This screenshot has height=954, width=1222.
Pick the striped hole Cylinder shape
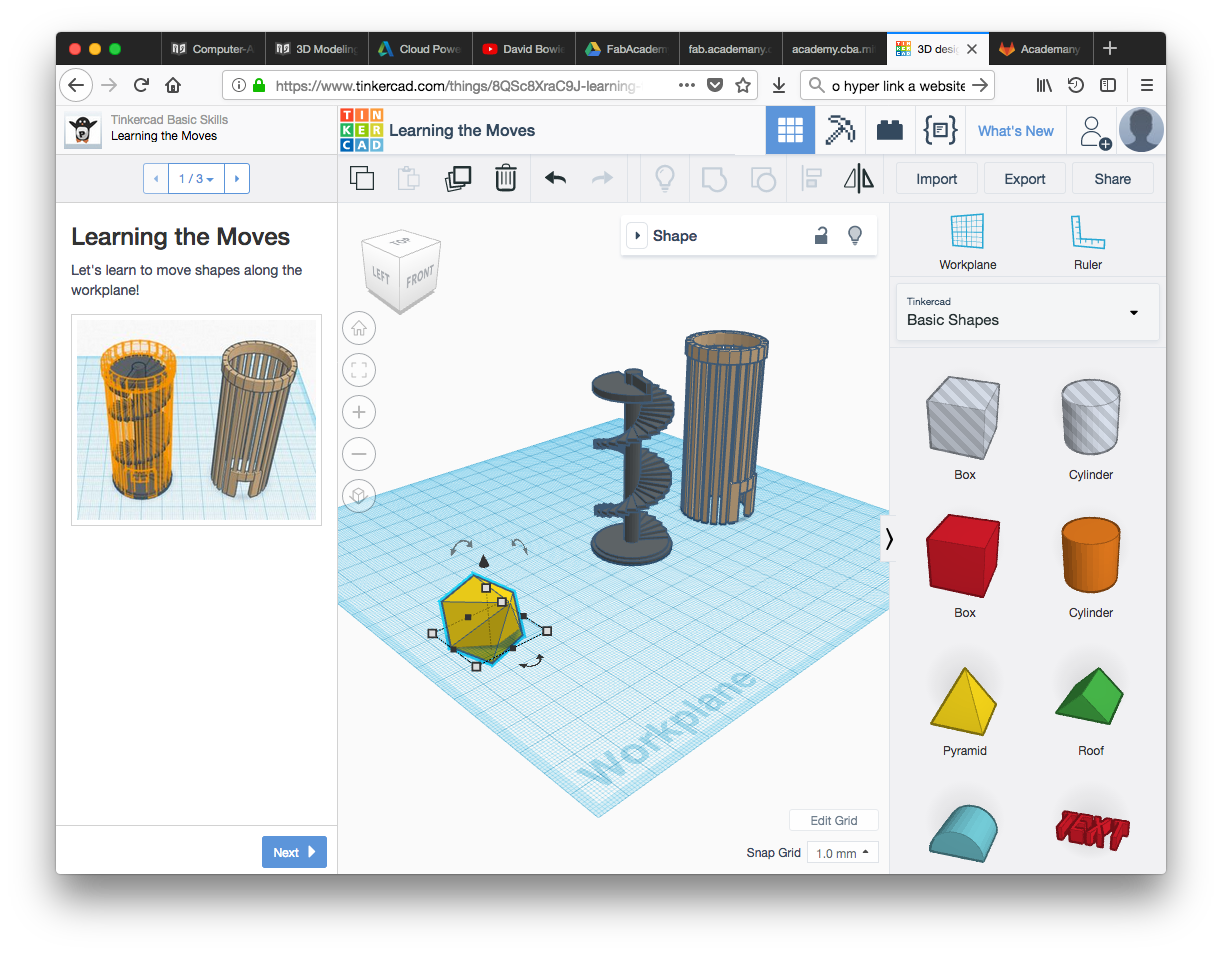[x=1090, y=418]
